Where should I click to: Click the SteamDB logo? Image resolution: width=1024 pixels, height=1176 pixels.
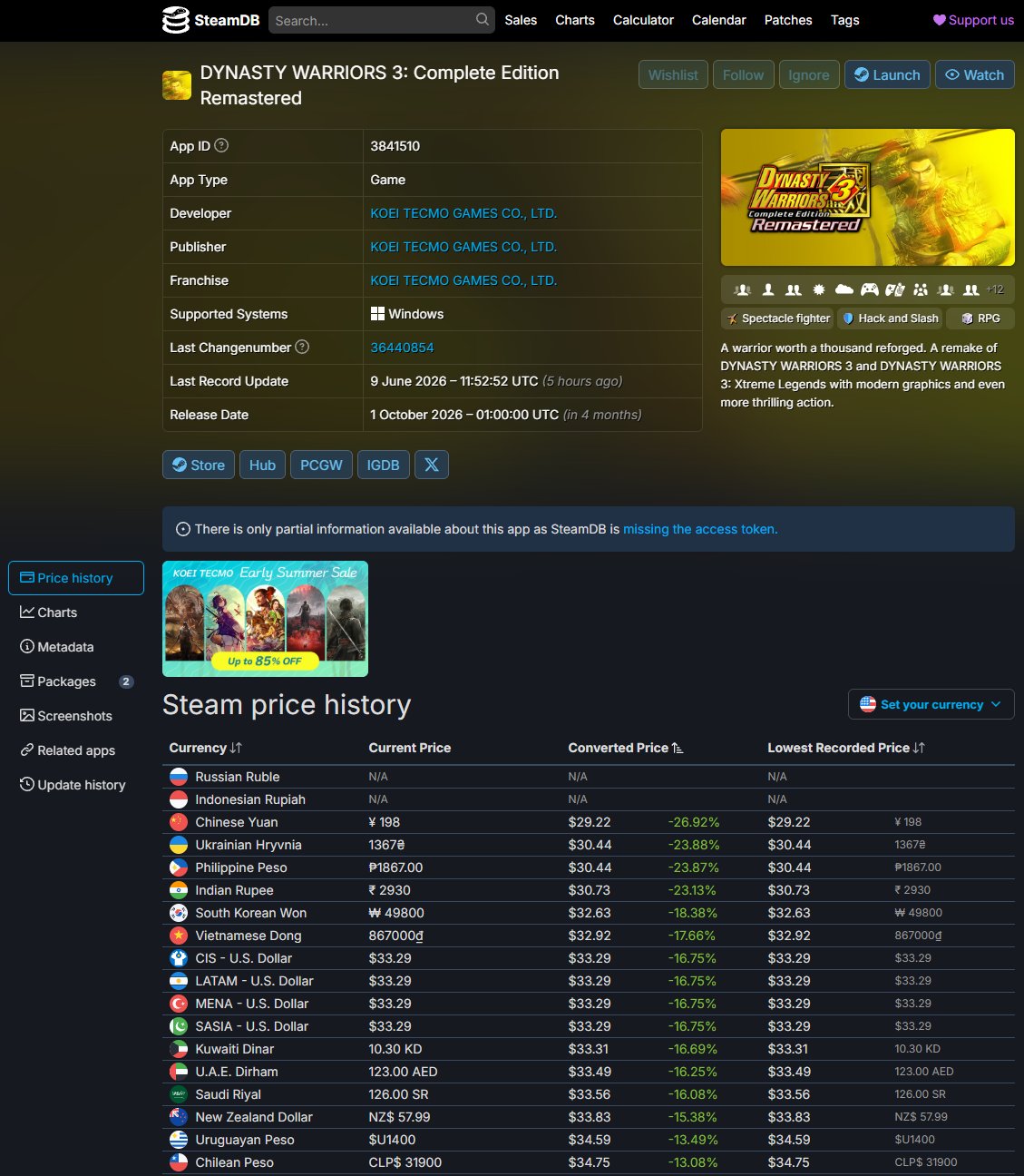pyautogui.click(x=210, y=20)
